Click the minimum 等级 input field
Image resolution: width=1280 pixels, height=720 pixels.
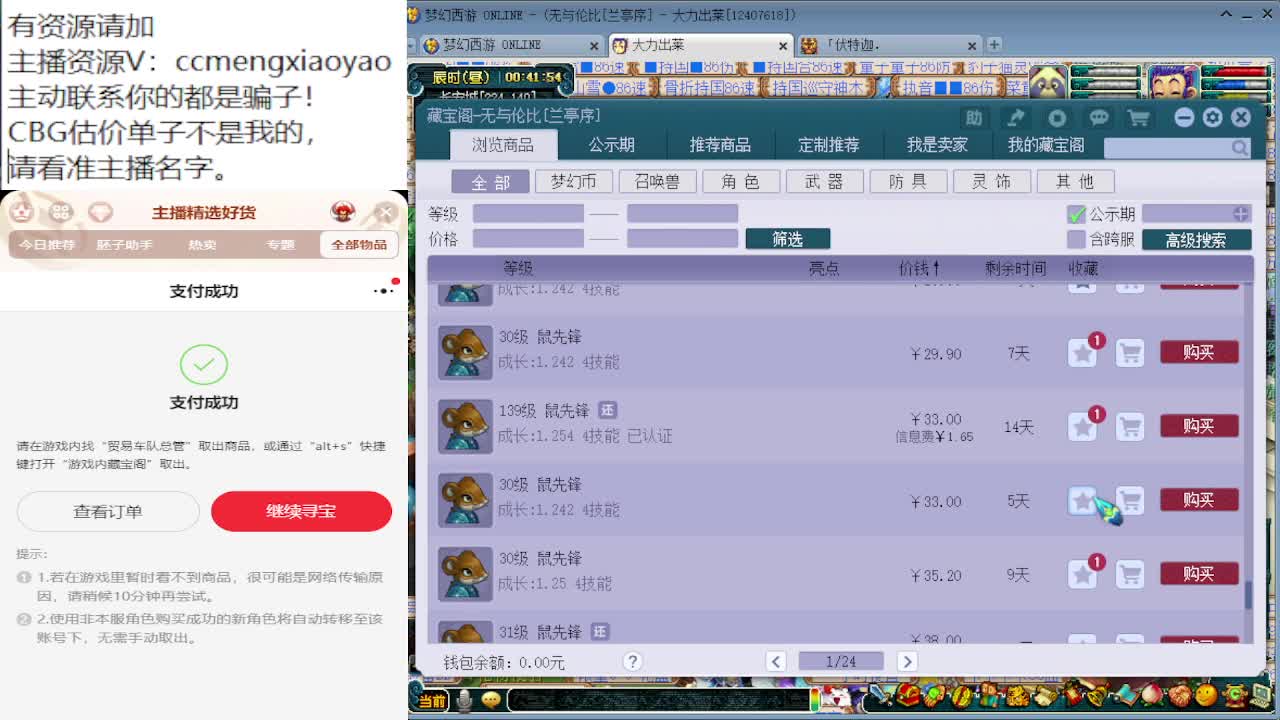(528, 214)
